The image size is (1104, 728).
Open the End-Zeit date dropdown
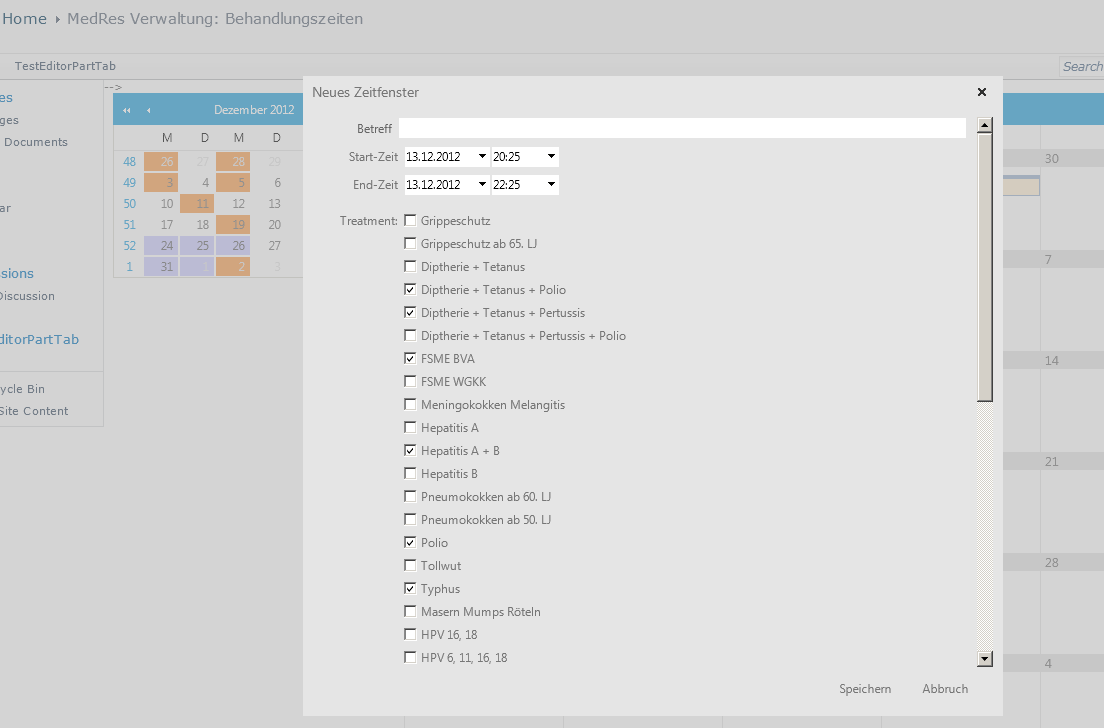tap(482, 185)
